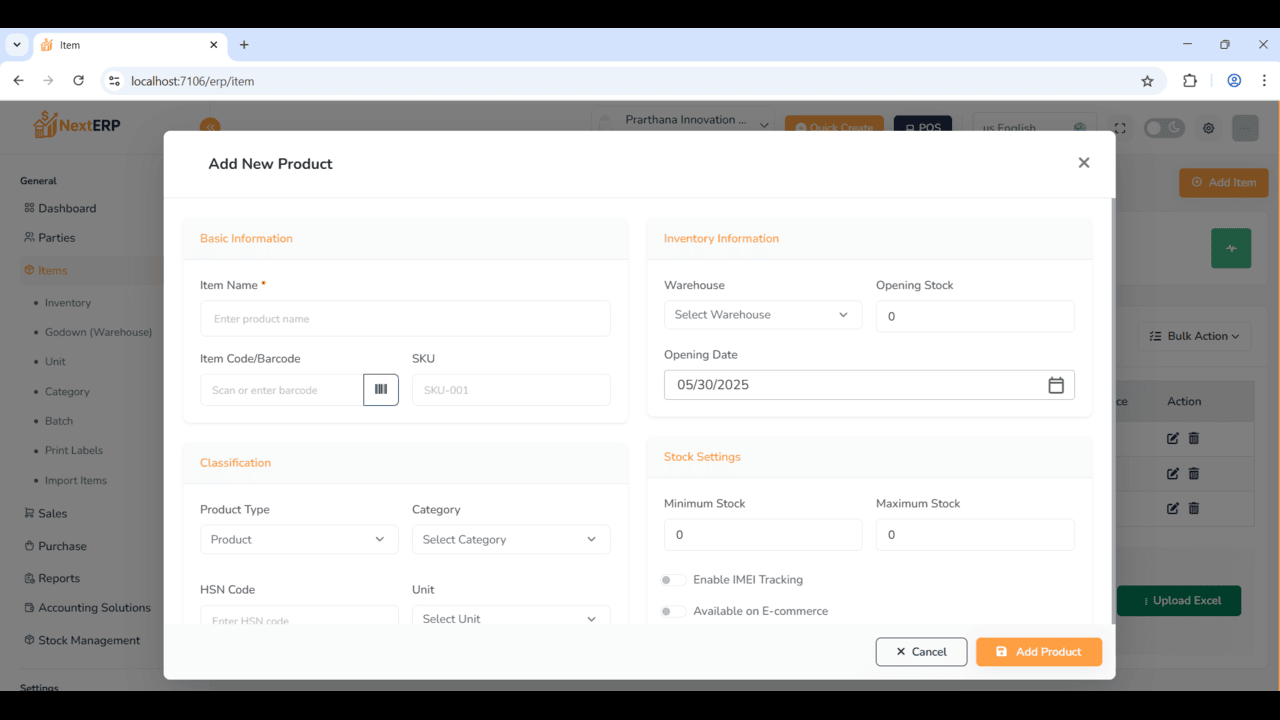Expand the Product Type dropdown

[x=299, y=539]
